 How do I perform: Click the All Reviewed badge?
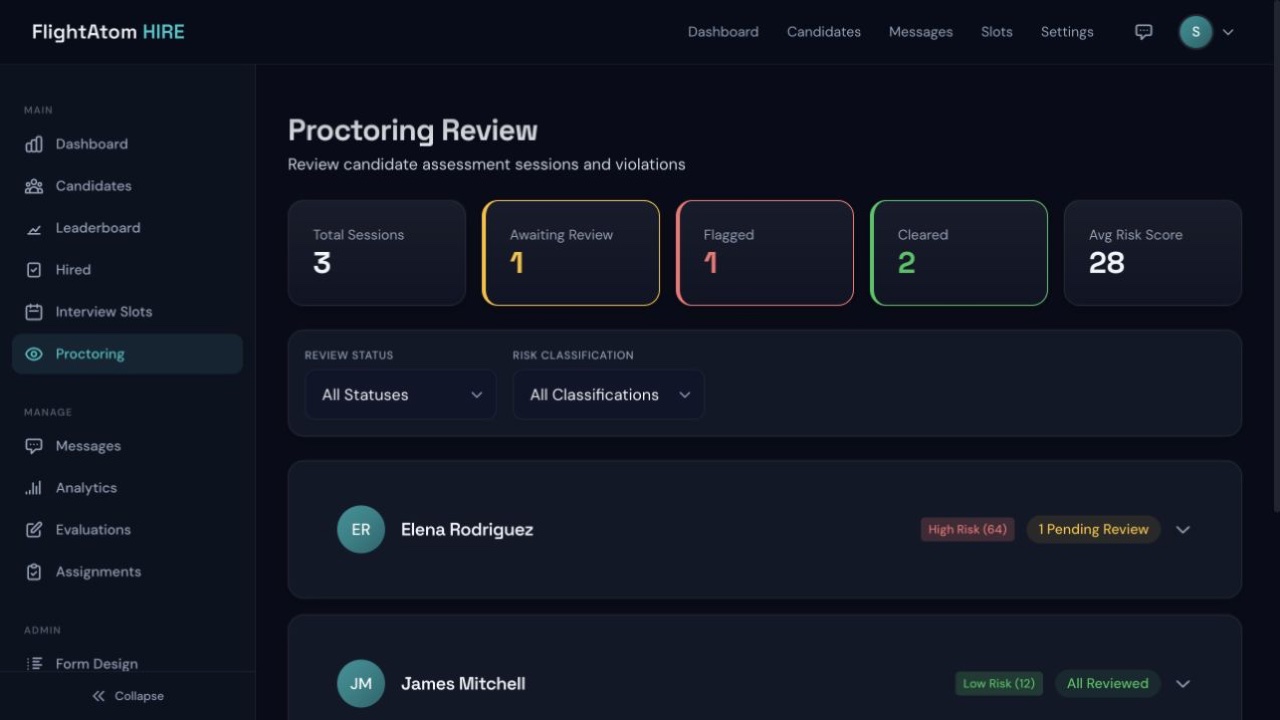point(1107,684)
